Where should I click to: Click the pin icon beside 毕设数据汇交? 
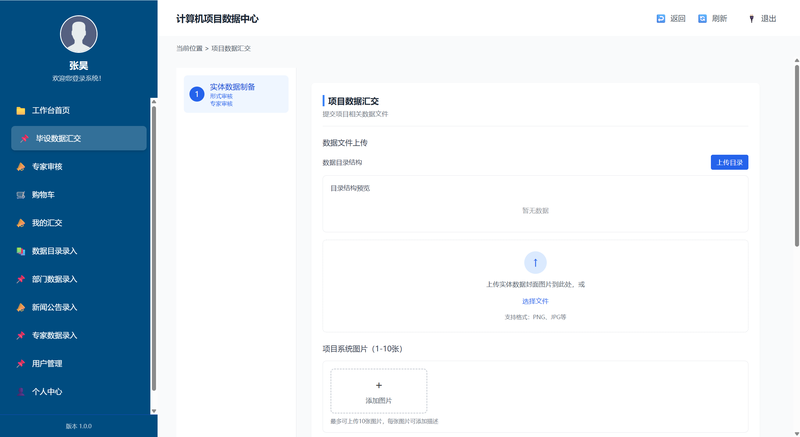pyautogui.click(x=24, y=139)
